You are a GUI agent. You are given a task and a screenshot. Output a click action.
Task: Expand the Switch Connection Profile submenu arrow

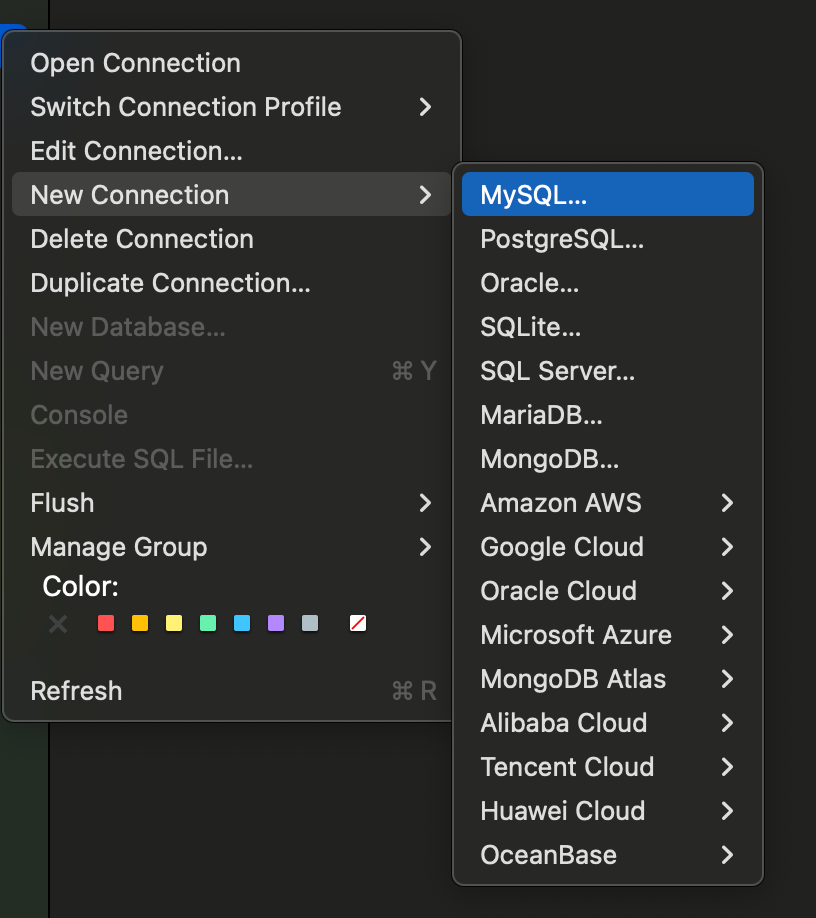(x=425, y=107)
